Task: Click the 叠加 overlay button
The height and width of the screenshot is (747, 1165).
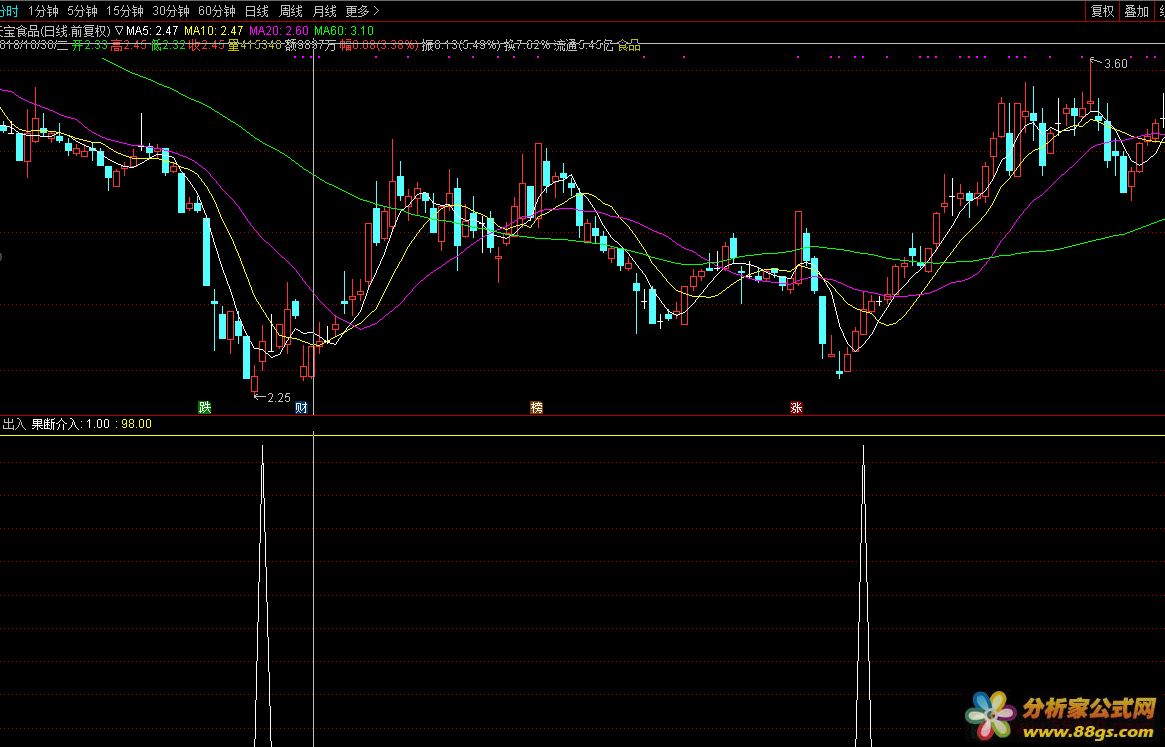Action: pos(1137,11)
